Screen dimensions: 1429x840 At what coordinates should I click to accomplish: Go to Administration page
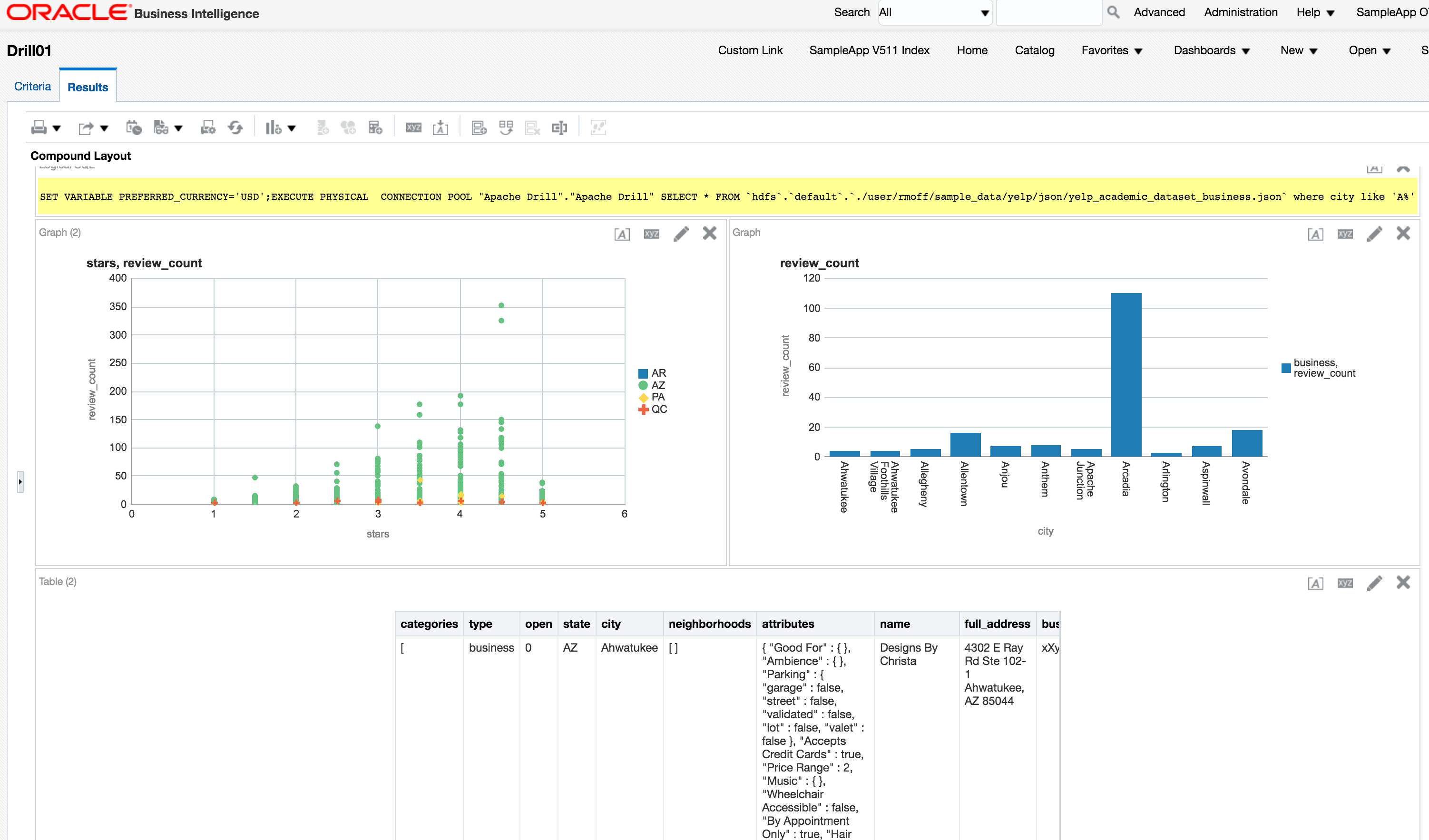click(1240, 12)
